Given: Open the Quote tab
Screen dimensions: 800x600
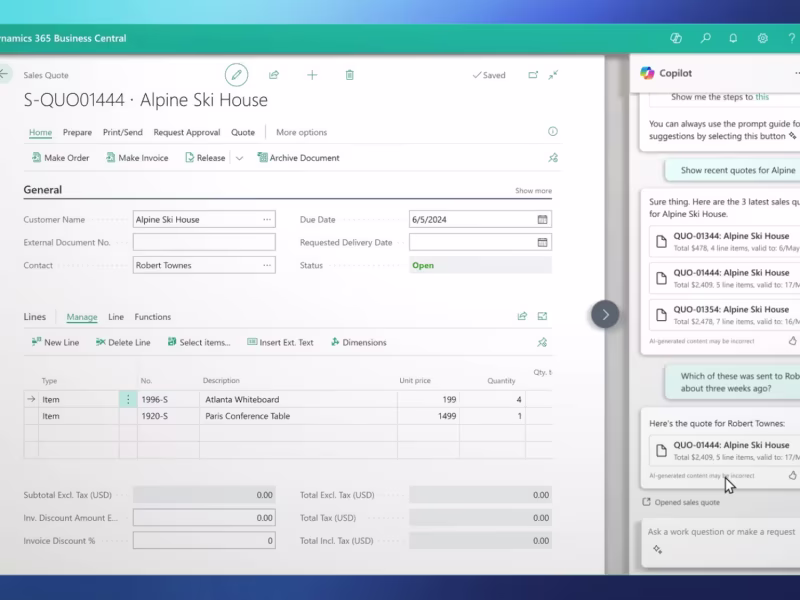Looking at the screenshot, I should click(243, 132).
